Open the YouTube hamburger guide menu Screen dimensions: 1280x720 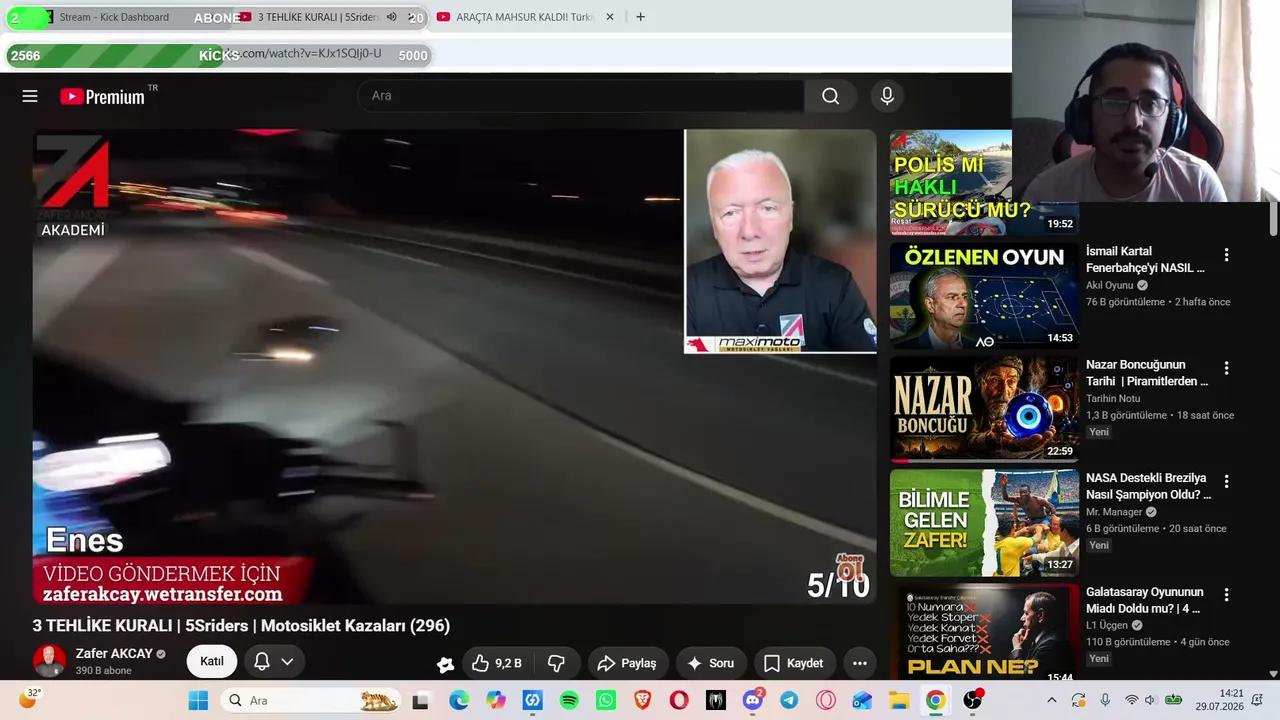(x=30, y=96)
